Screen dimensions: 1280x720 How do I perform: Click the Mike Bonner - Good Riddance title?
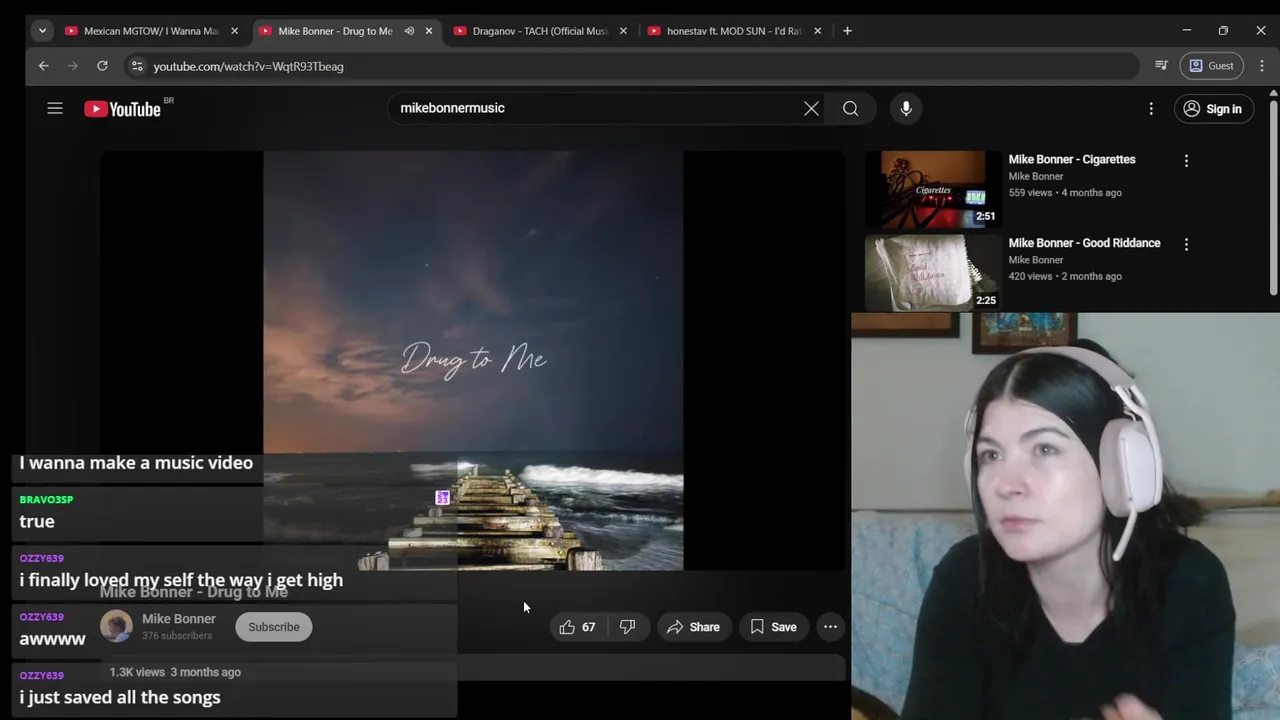pos(1084,243)
